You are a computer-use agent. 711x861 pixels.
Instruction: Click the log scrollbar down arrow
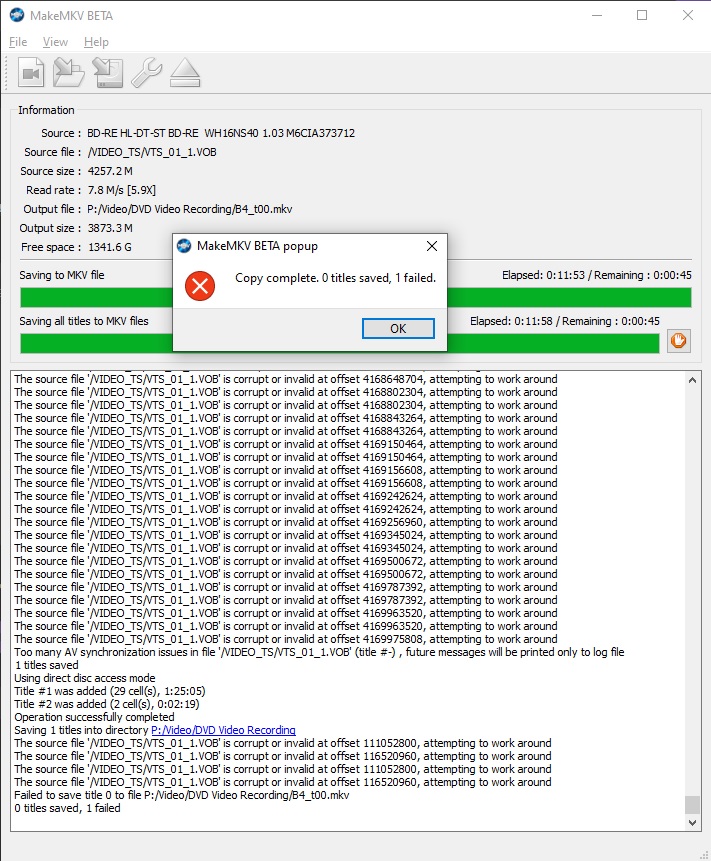click(692, 823)
